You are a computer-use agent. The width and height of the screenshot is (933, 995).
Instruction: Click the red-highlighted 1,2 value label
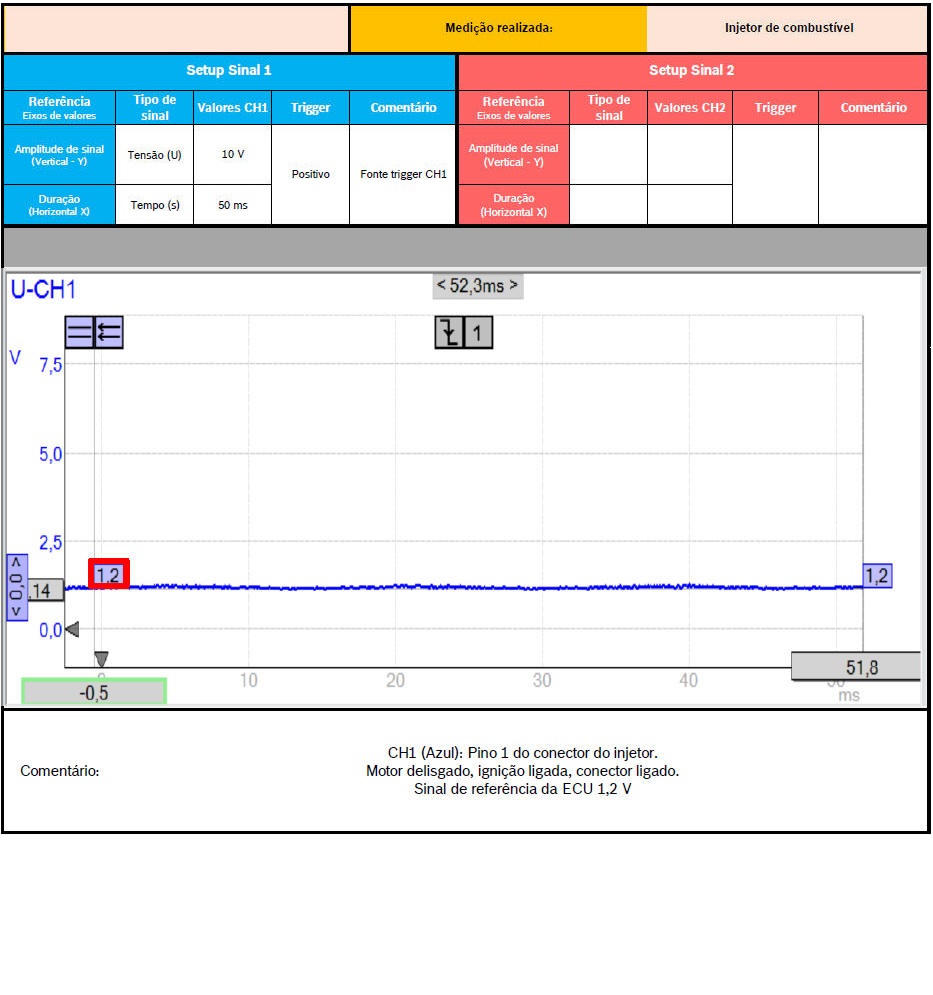pos(108,574)
